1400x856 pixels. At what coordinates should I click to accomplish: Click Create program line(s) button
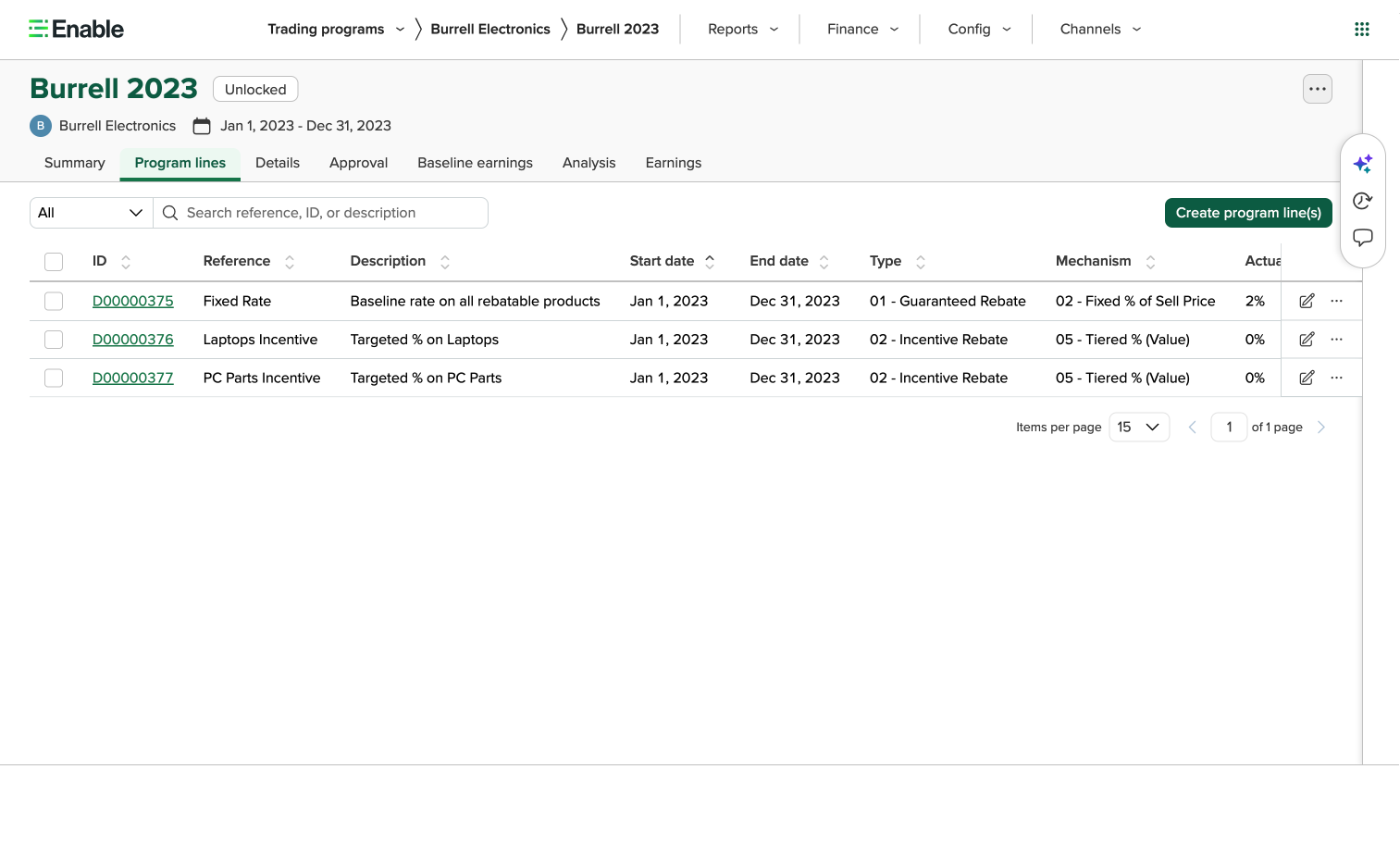(x=1248, y=213)
